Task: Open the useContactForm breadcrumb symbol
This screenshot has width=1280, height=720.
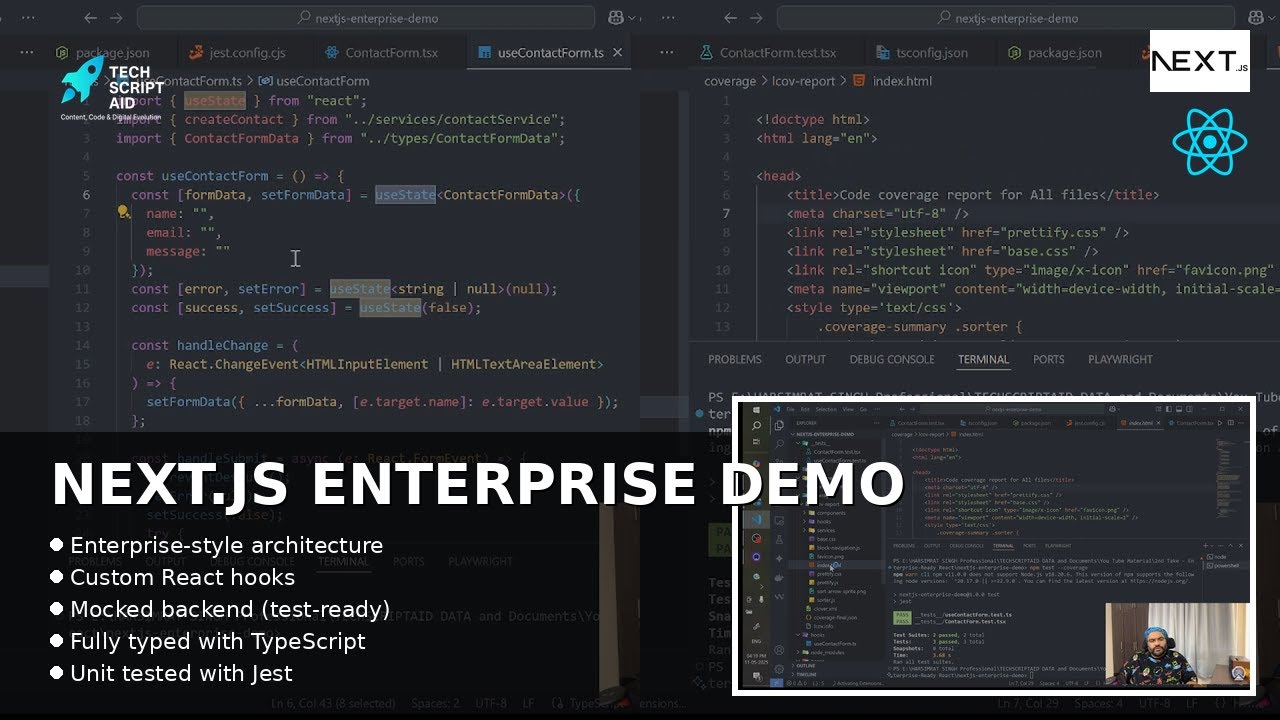Action: point(314,81)
